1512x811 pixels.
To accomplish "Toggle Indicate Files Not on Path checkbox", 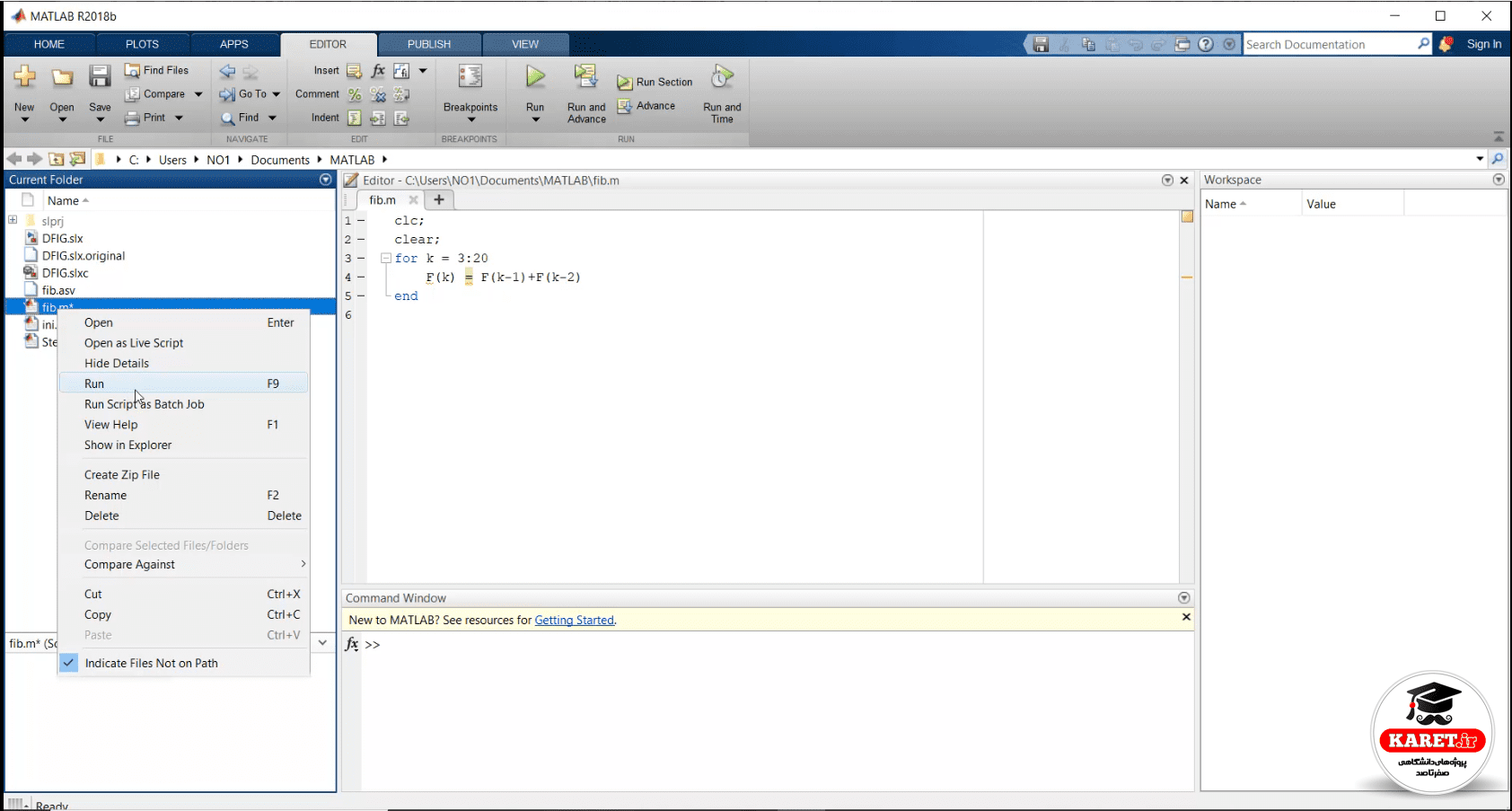I will click(x=69, y=663).
